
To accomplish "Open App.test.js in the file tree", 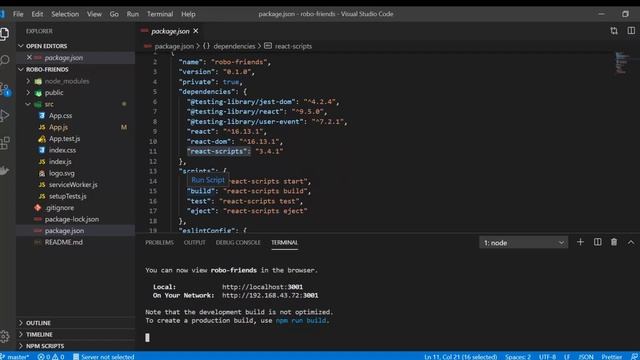I will 64,139.
